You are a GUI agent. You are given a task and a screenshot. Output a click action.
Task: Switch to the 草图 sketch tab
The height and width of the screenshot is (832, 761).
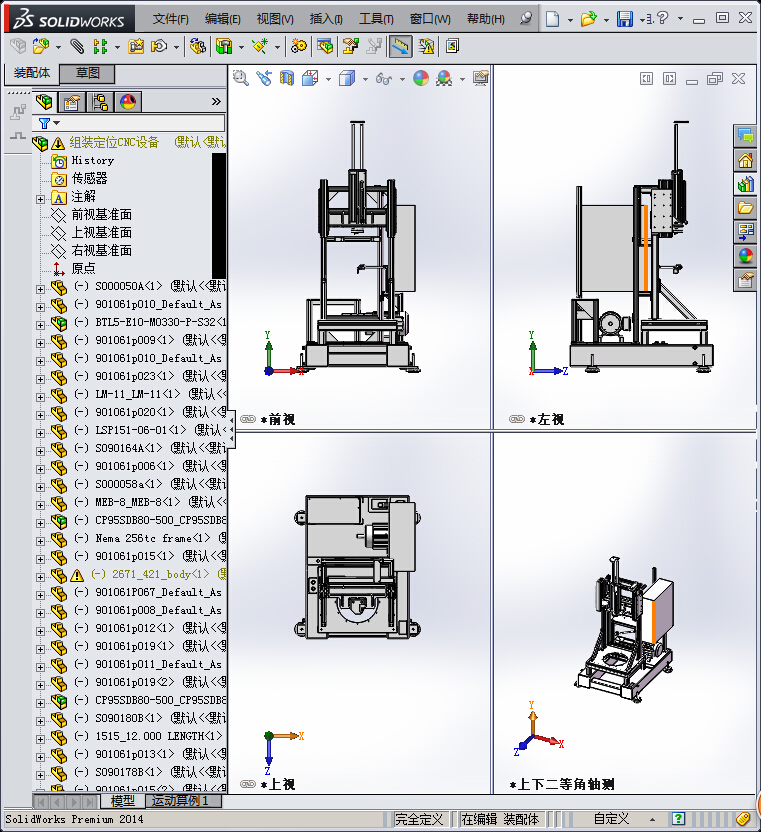87,73
